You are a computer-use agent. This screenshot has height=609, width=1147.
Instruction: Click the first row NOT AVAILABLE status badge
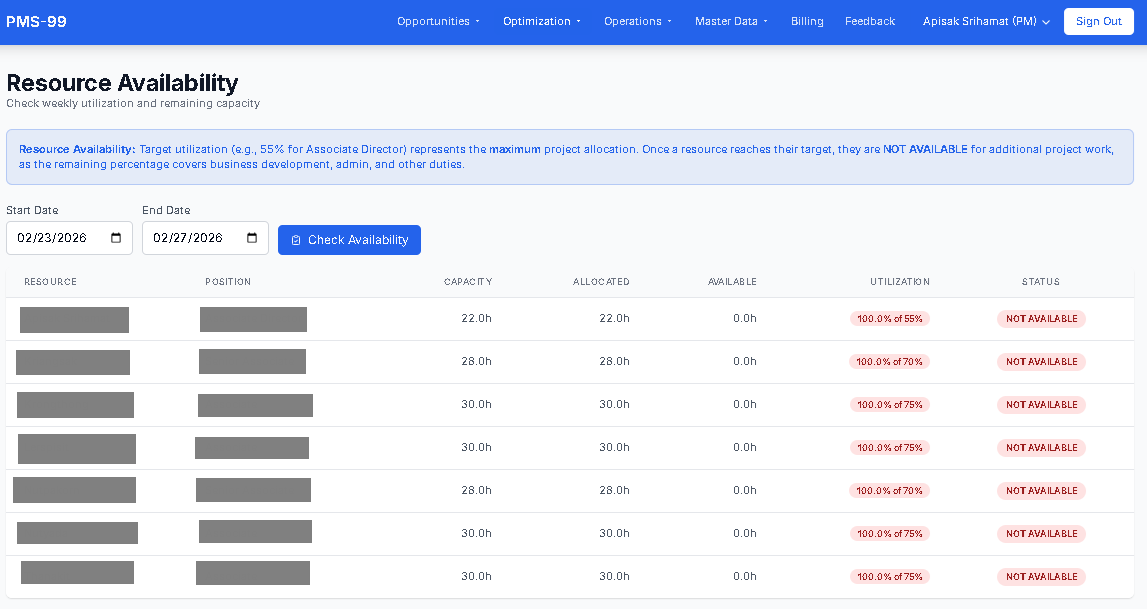pyautogui.click(x=1041, y=319)
